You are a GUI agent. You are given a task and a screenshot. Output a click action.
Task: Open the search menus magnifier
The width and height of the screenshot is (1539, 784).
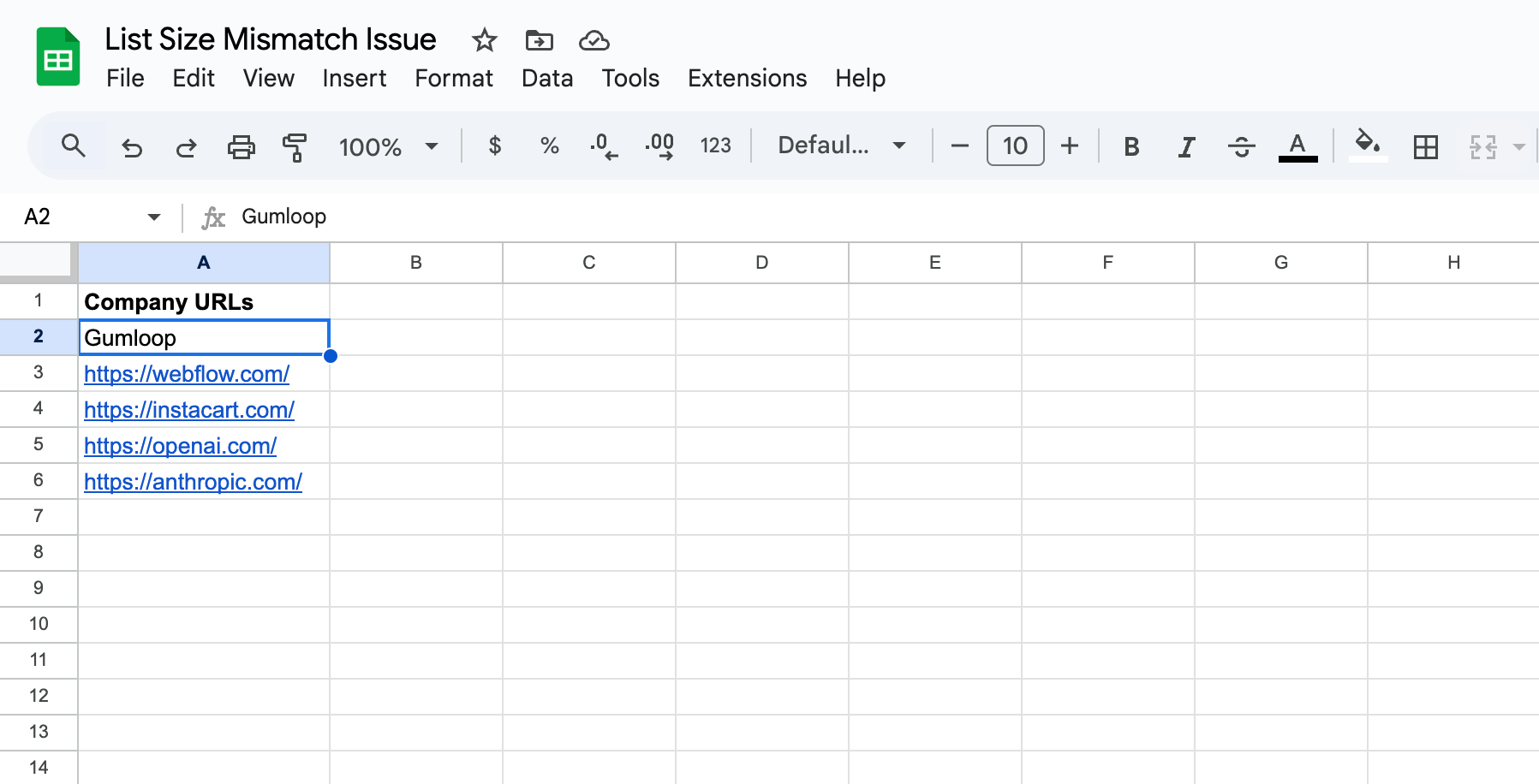74,146
